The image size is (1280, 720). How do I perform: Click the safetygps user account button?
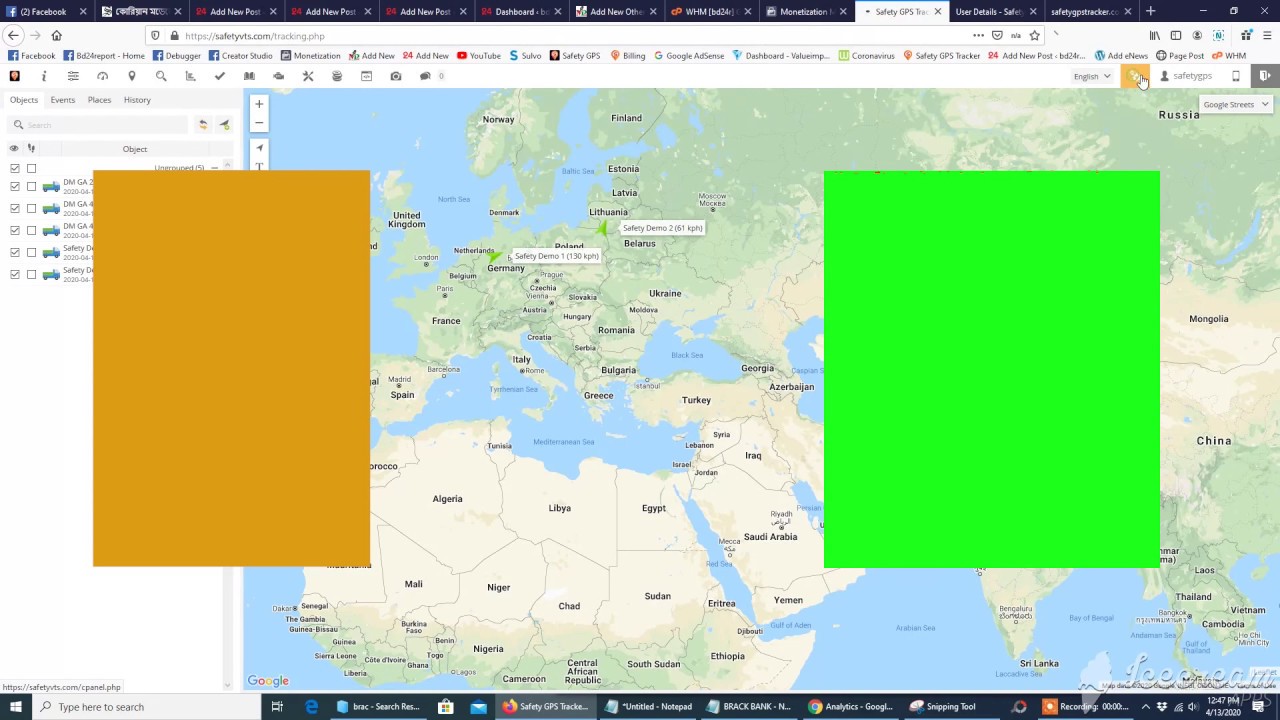tap(1186, 76)
